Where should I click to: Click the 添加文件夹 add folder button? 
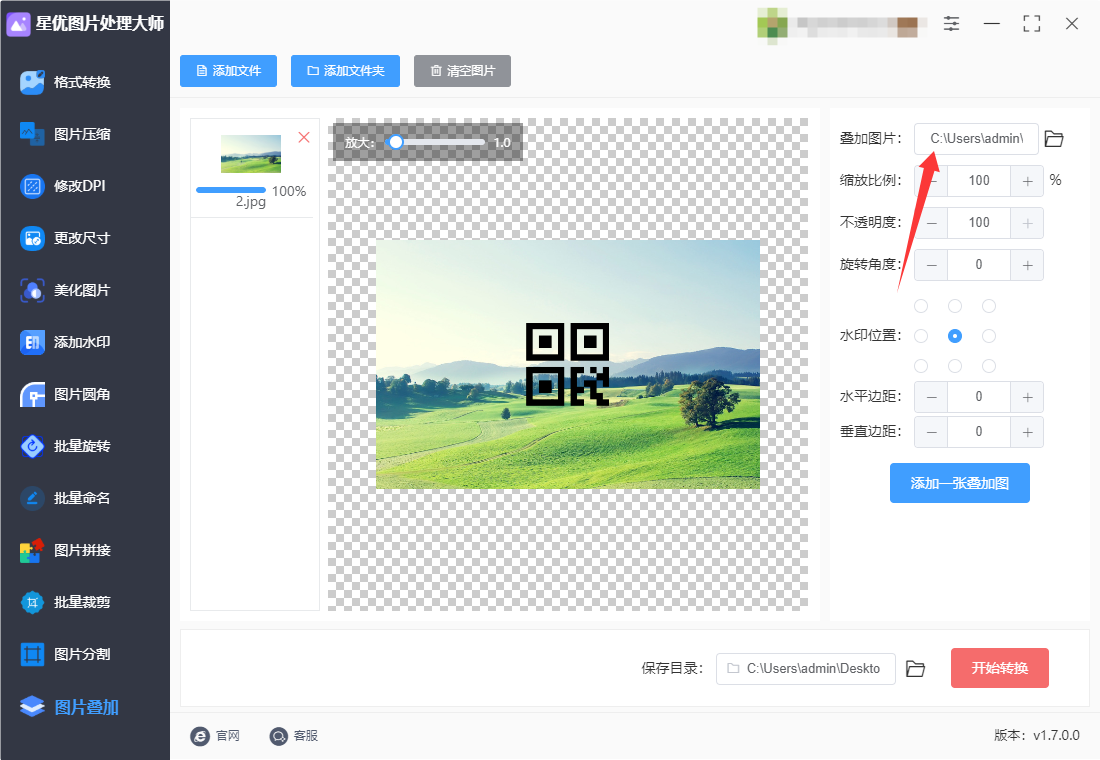(345, 71)
